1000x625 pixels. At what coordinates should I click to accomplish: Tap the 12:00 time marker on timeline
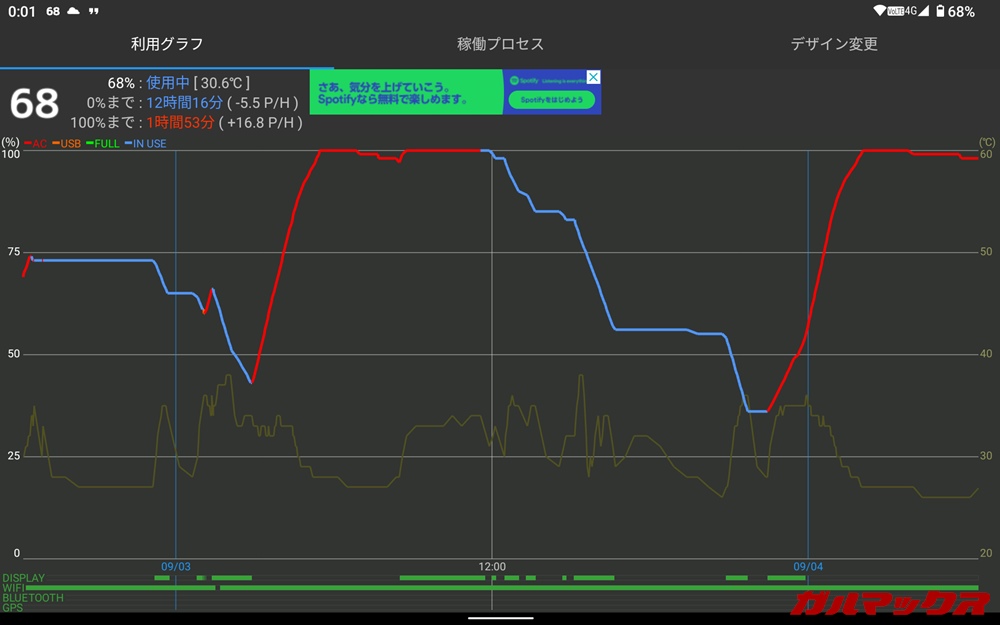pos(492,566)
